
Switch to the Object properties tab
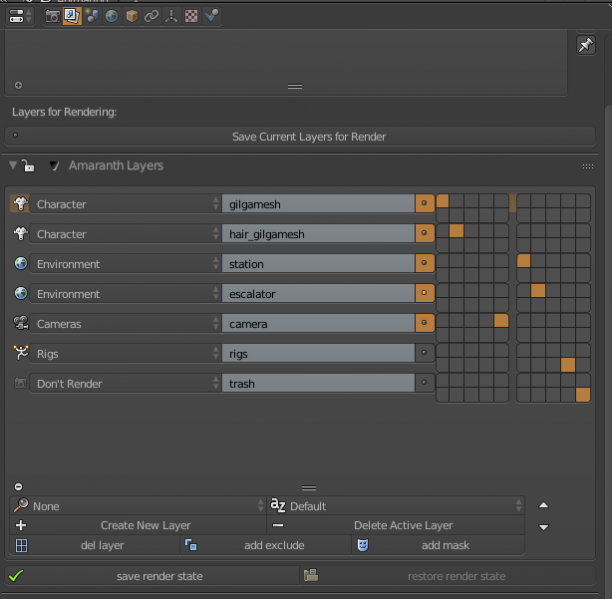(132, 16)
